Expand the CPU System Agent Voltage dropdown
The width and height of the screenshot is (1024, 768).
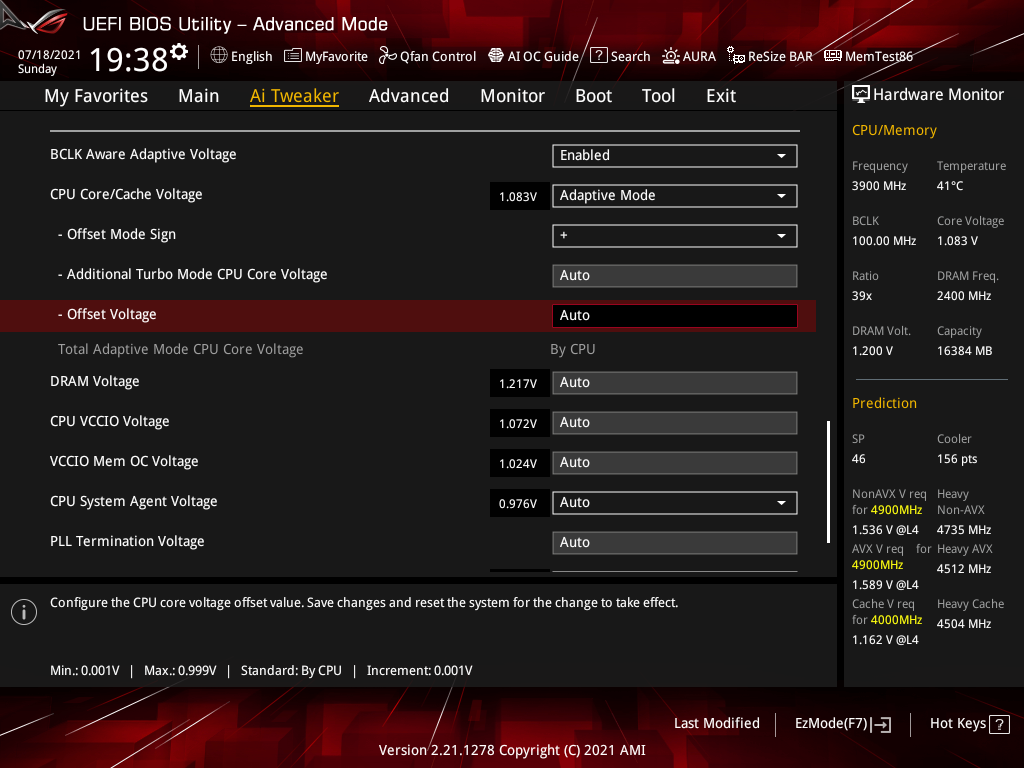pos(674,502)
